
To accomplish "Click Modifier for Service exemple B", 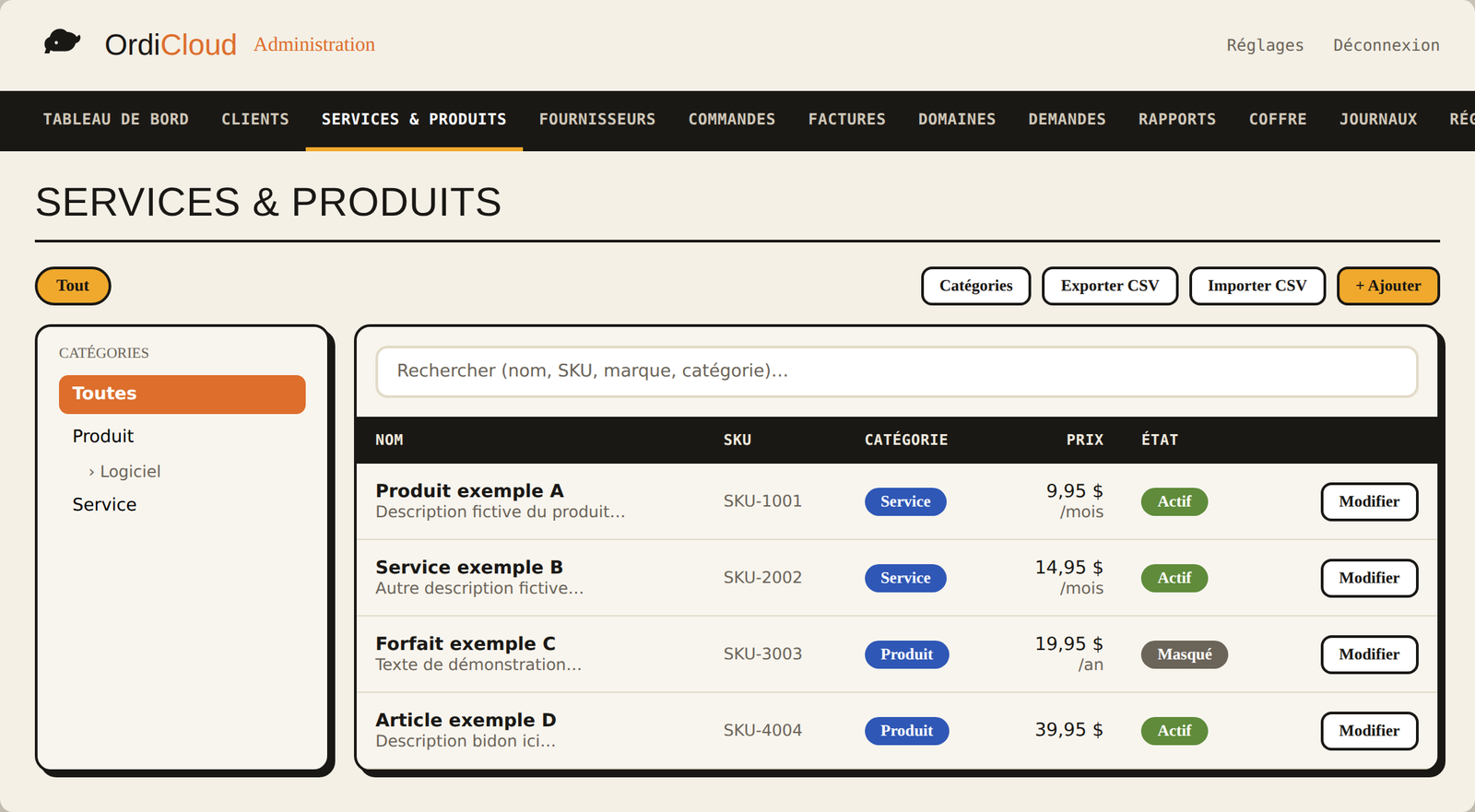I will [1369, 578].
